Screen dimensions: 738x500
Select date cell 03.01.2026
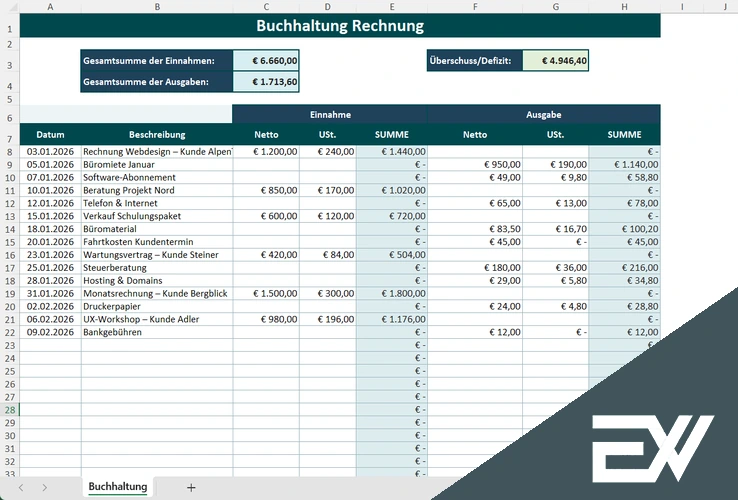(x=50, y=152)
